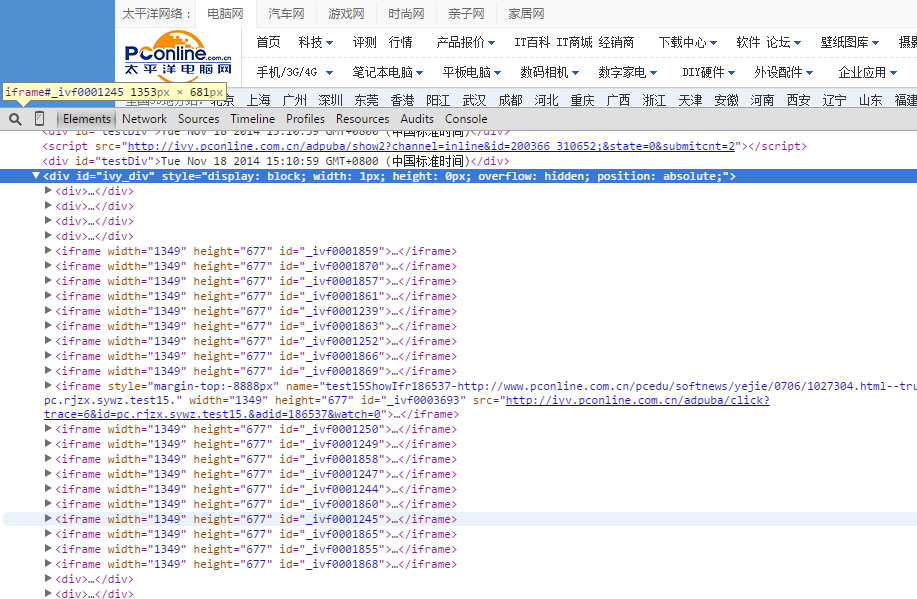Select the iframe _ivf0001855 row
The height and width of the screenshot is (599, 917).
[x=256, y=549]
